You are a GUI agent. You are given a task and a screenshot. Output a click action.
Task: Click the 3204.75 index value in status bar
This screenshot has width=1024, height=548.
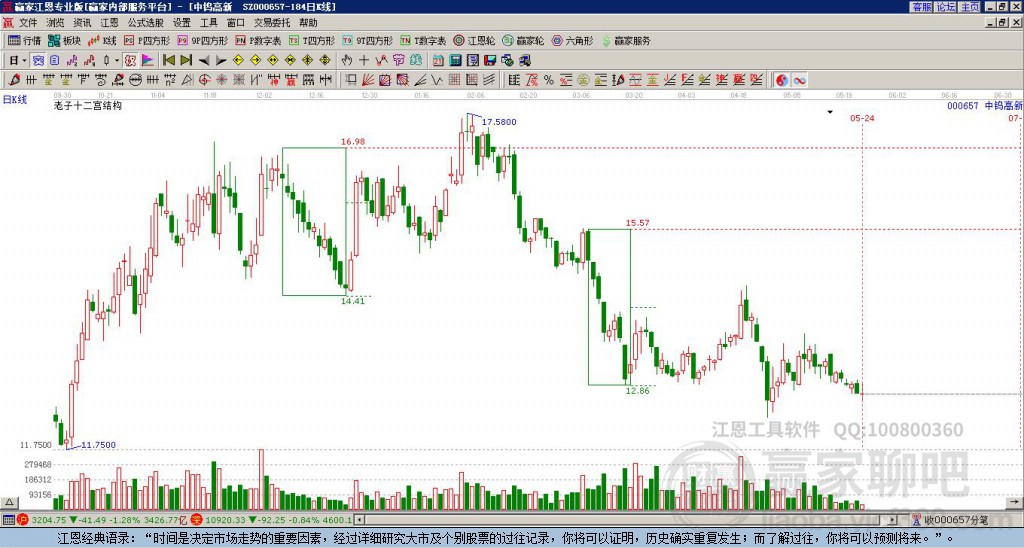[x=49, y=520]
